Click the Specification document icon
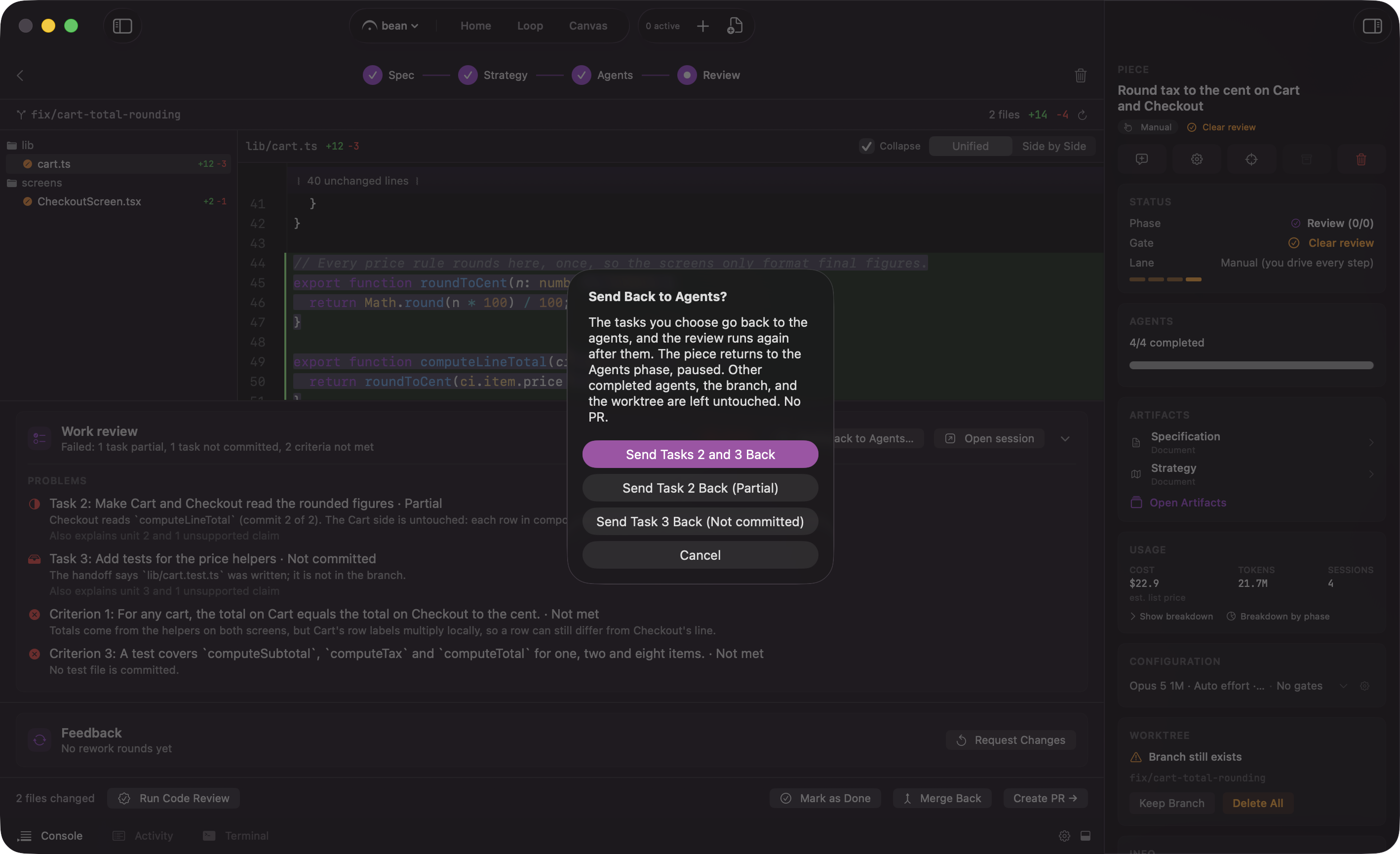 1136,443
